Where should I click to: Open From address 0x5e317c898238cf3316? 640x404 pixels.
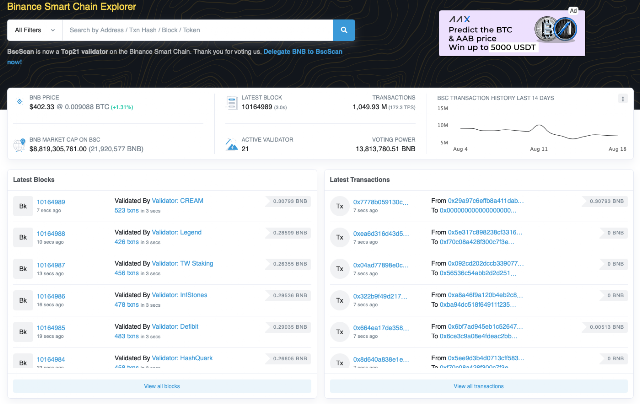coord(485,232)
